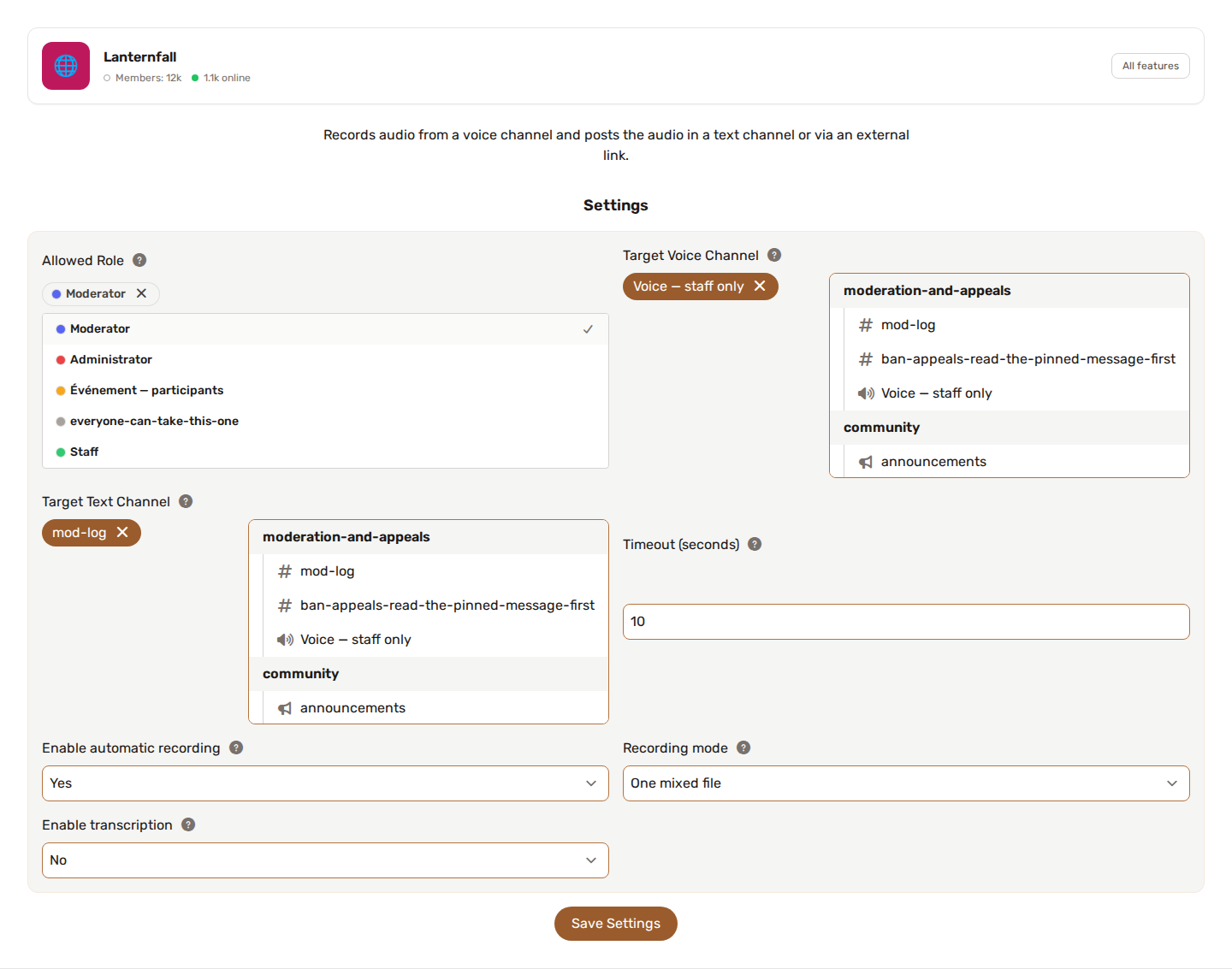
Task: Choose announcements in the text channel list
Action: pyautogui.click(x=435, y=708)
